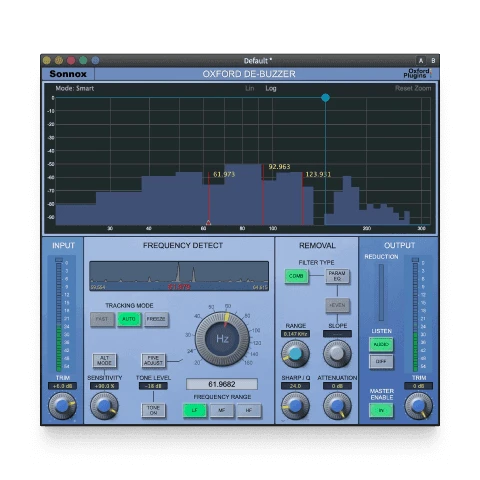Image resolution: width=480 pixels, height=480 pixels.
Task: Click the Output Trim knob
Action: point(418,406)
